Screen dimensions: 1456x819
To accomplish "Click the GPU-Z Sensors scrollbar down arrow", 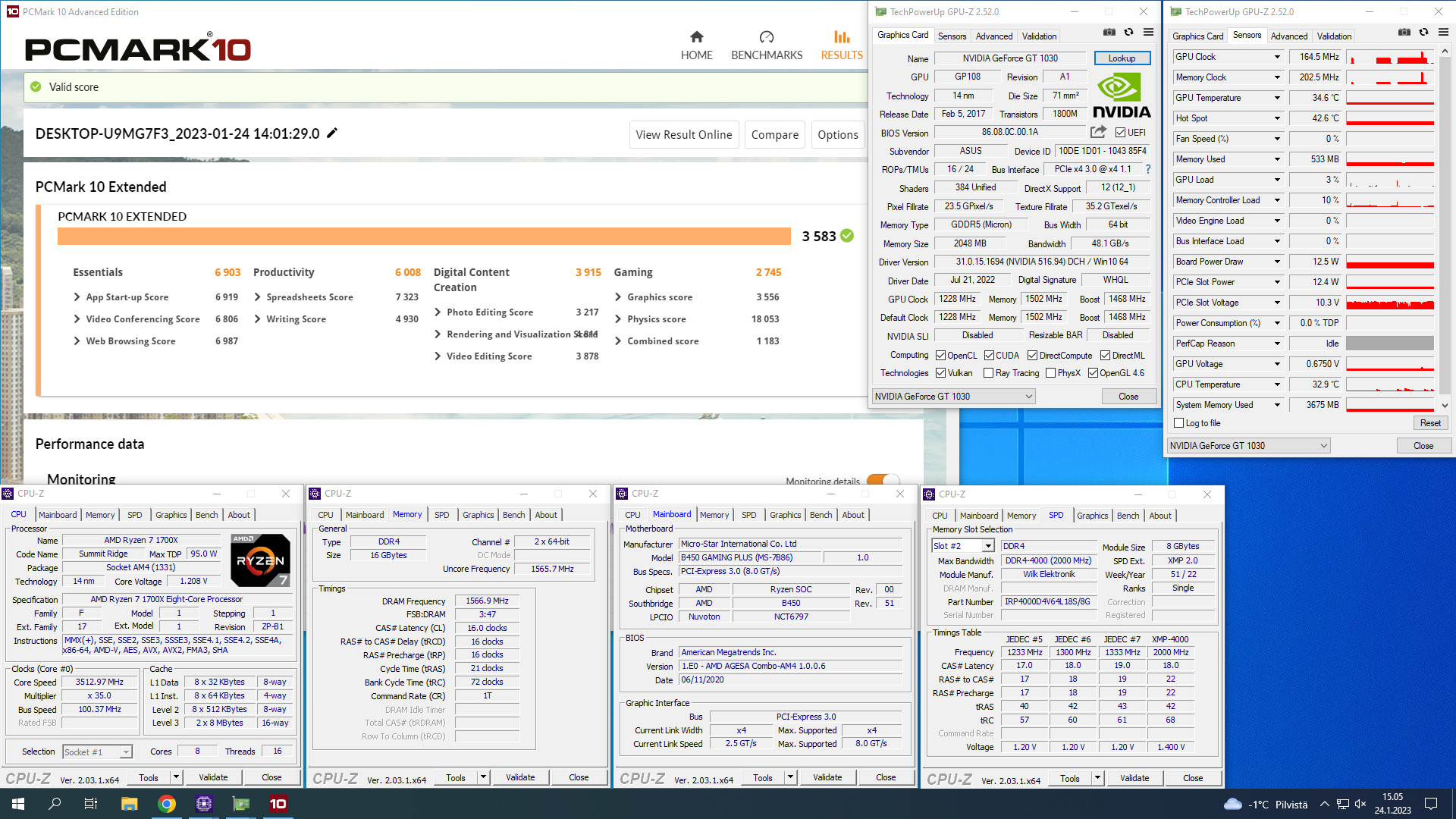I will click(x=1445, y=406).
